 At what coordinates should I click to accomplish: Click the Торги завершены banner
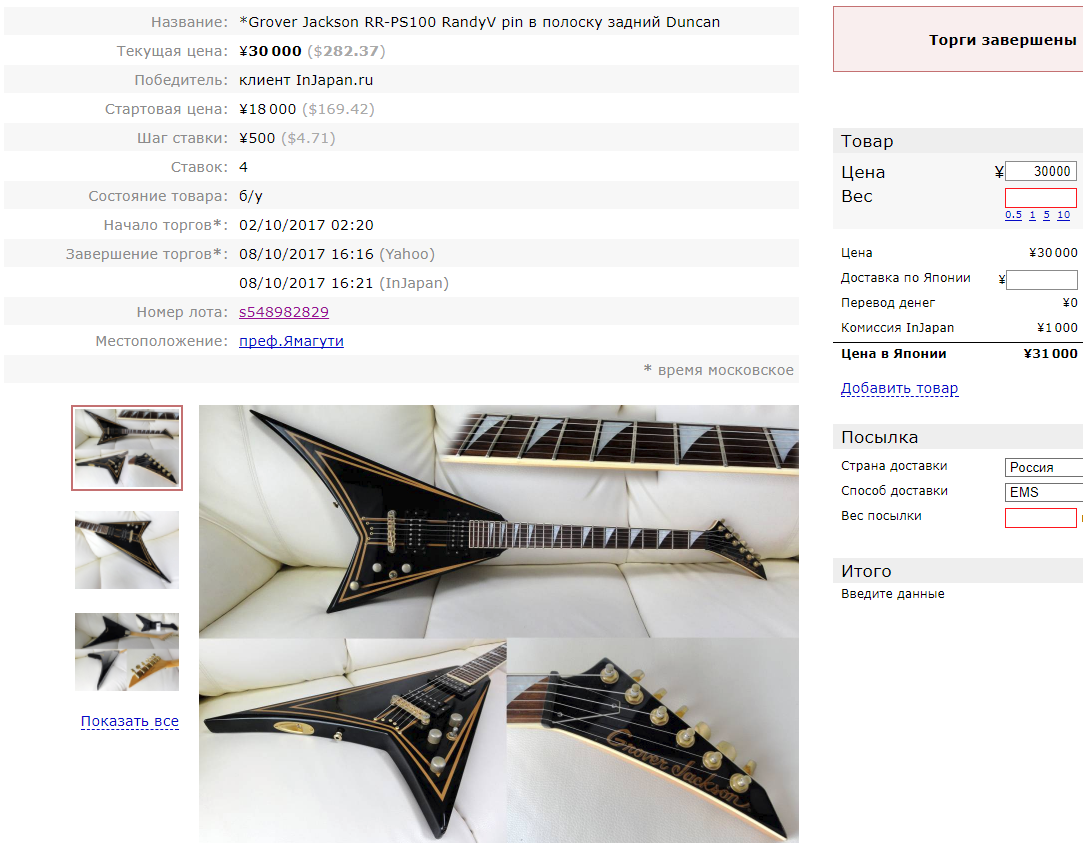click(958, 39)
